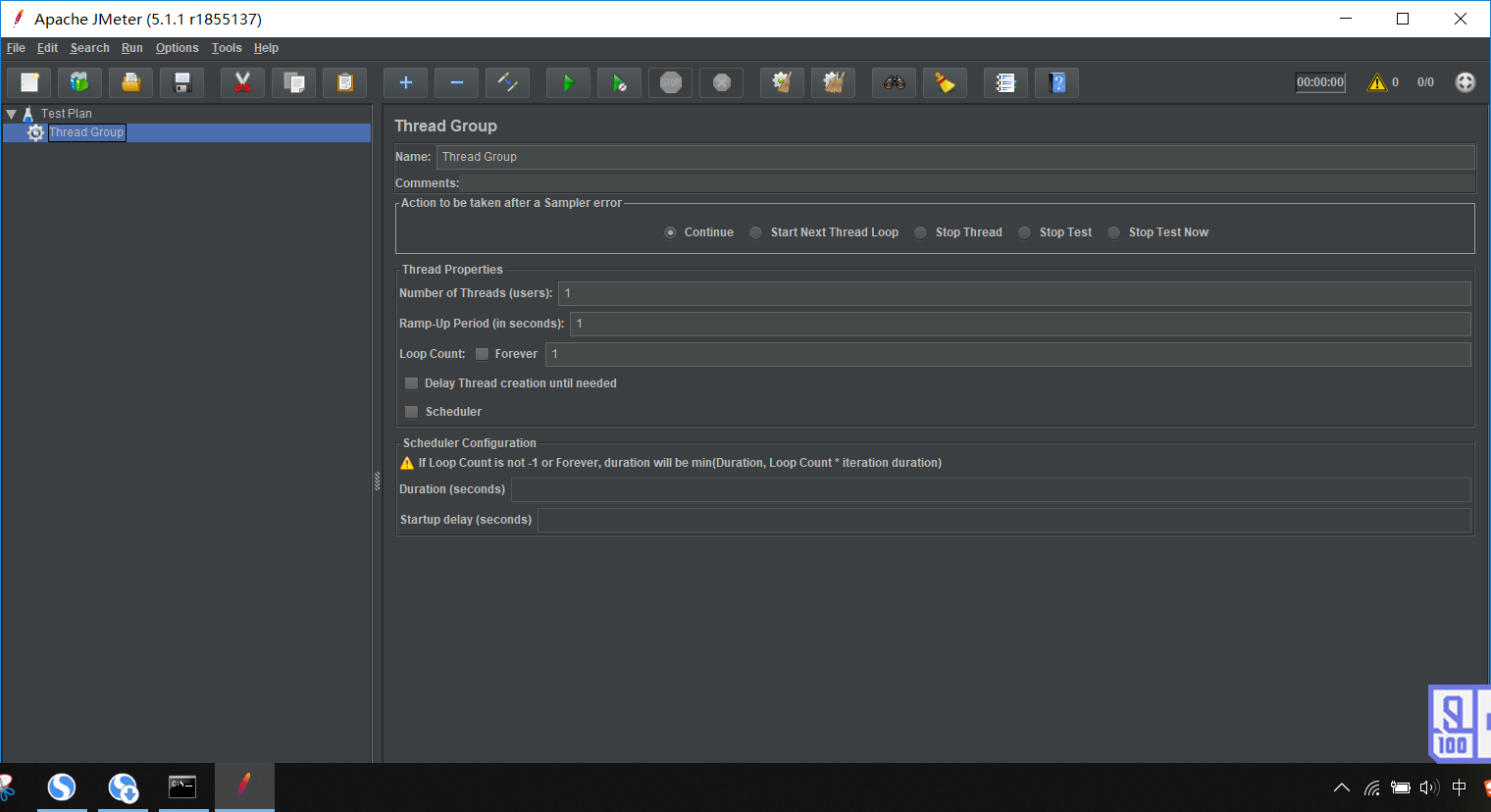Viewport: 1491px width, 812px height.
Task: Open the network status tray icon
Action: [x=1372, y=787]
